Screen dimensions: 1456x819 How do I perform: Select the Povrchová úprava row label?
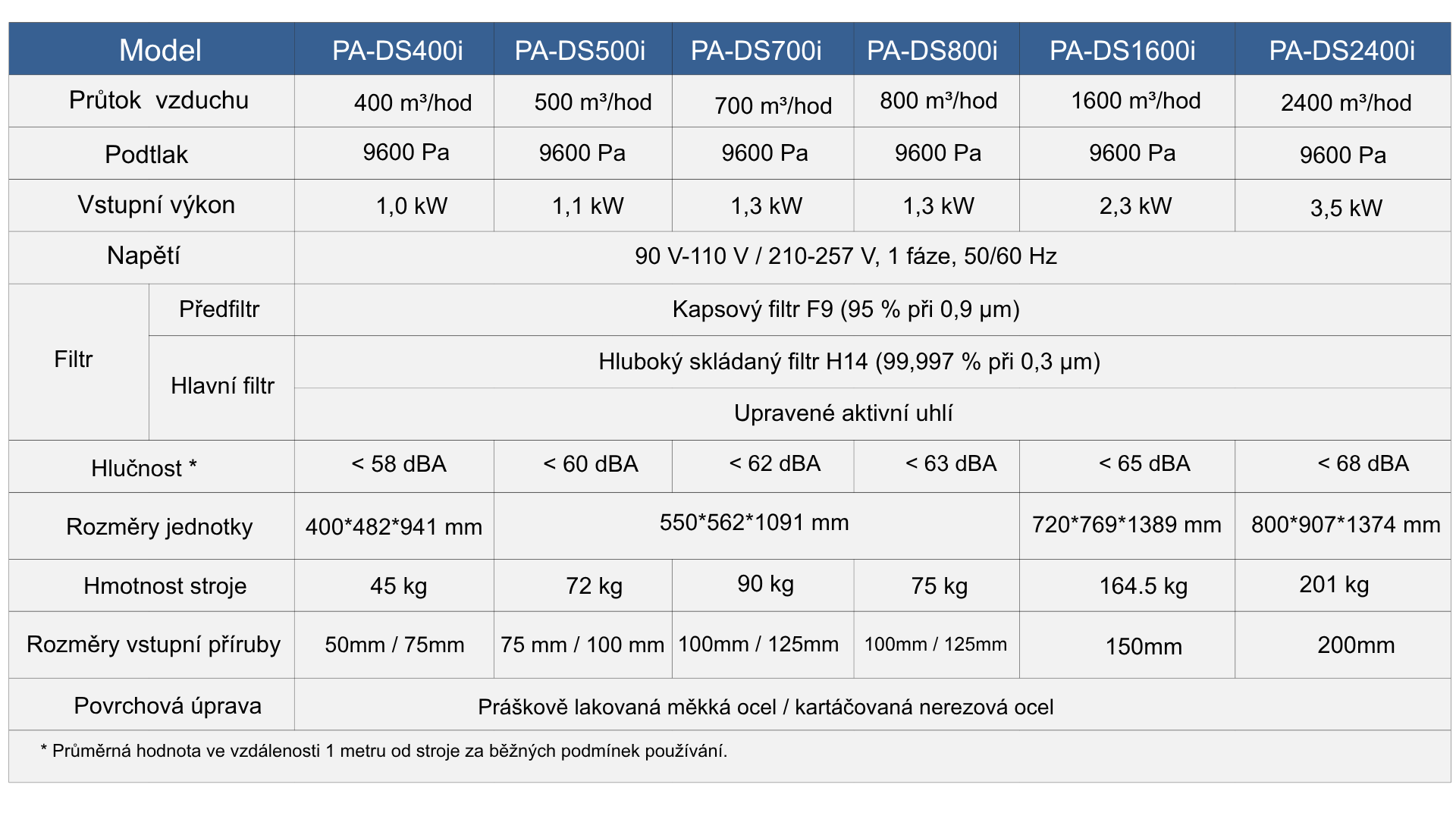[x=168, y=706]
